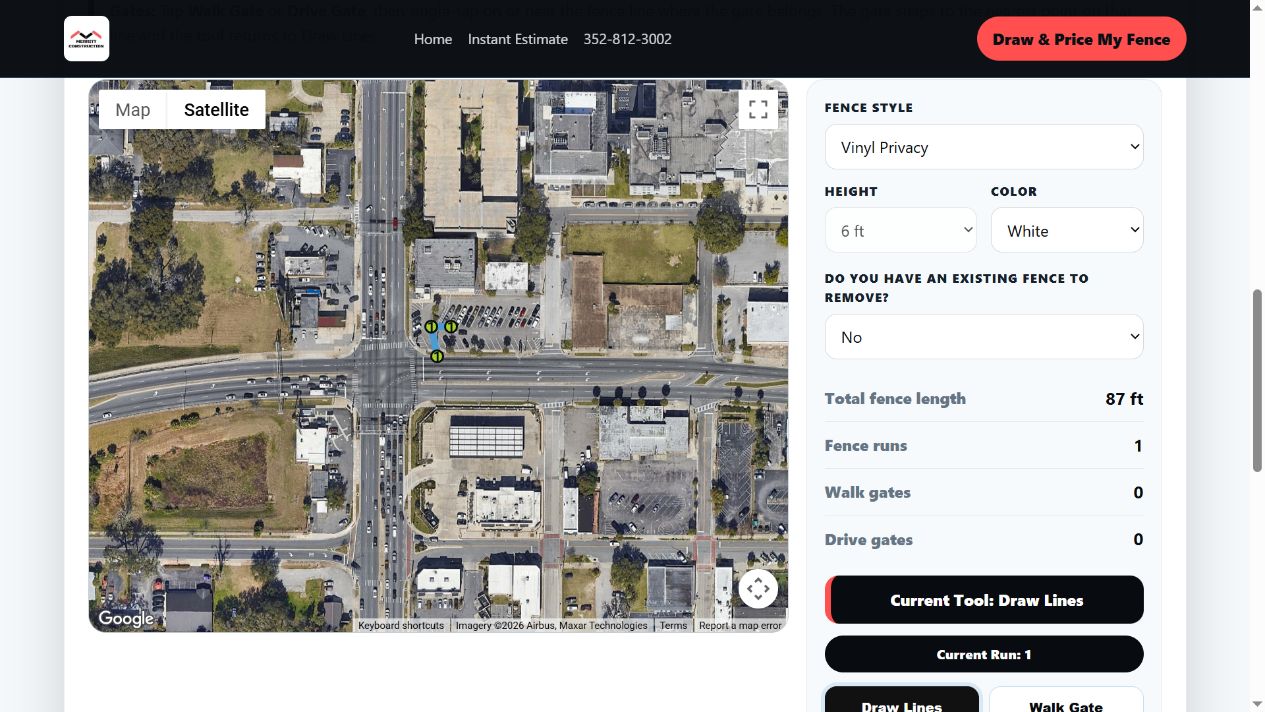The image size is (1265, 712).
Task: Click the Fence runs label
Action: (x=866, y=446)
